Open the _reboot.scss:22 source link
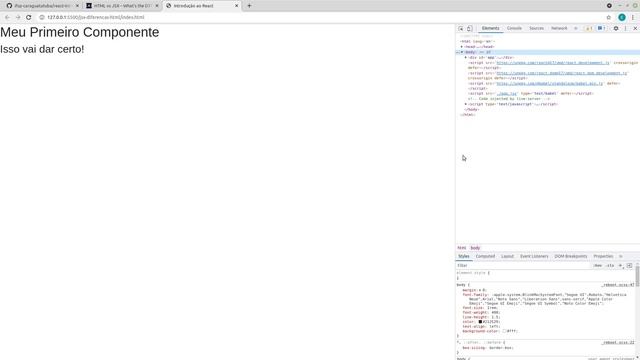The height and width of the screenshot is (360, 640). [x=618, y=342]
